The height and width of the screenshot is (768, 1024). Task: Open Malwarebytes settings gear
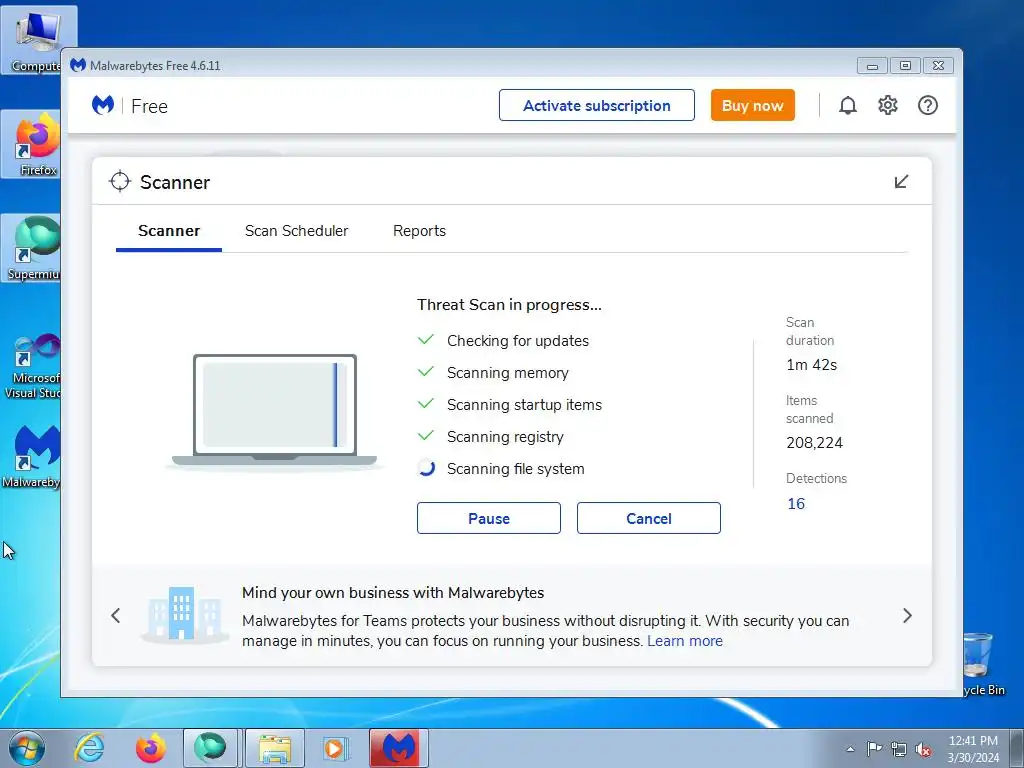pyautogui.click(x=888, y=105)
